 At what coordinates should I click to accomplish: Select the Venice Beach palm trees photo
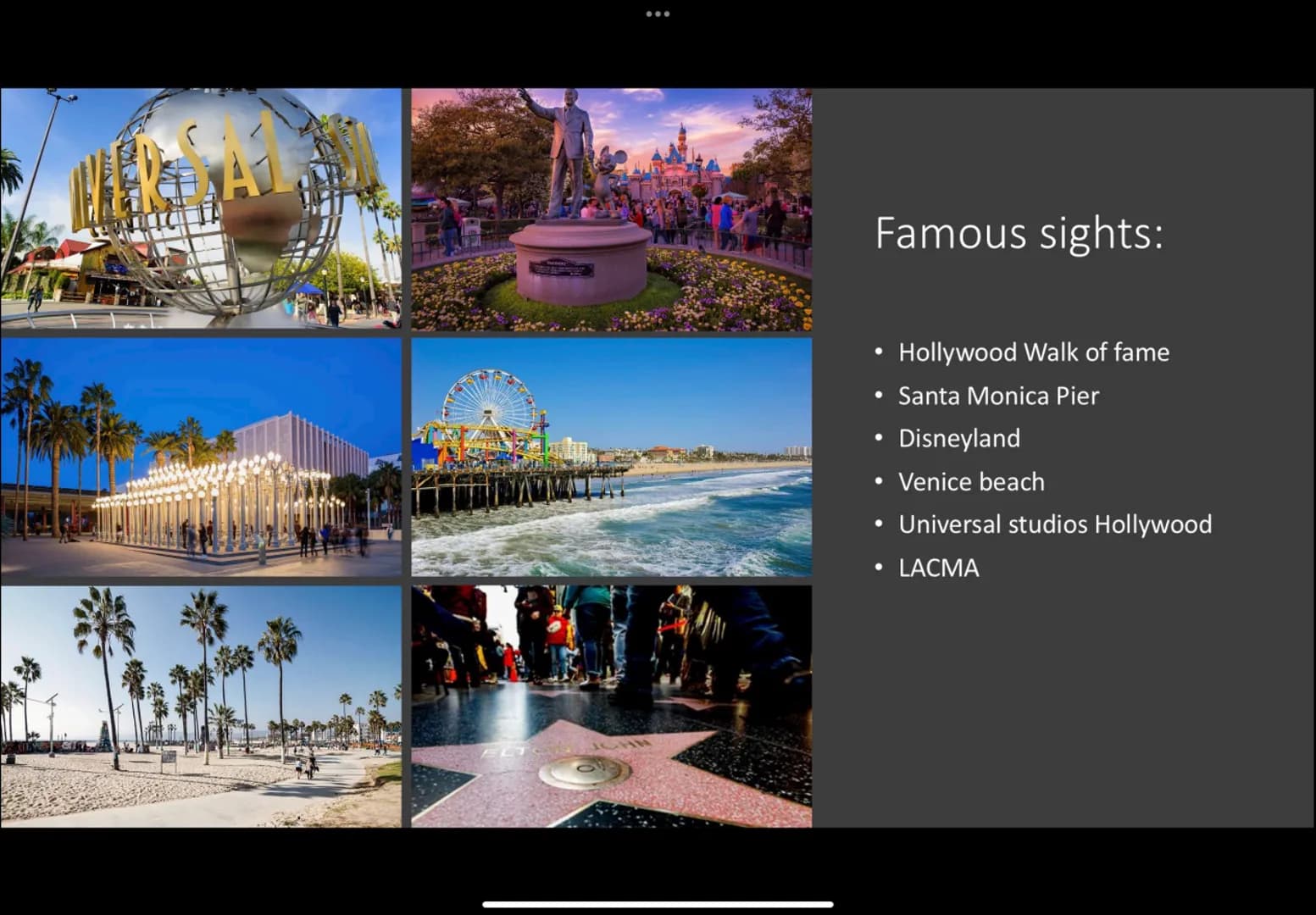[x=201, y=707]
